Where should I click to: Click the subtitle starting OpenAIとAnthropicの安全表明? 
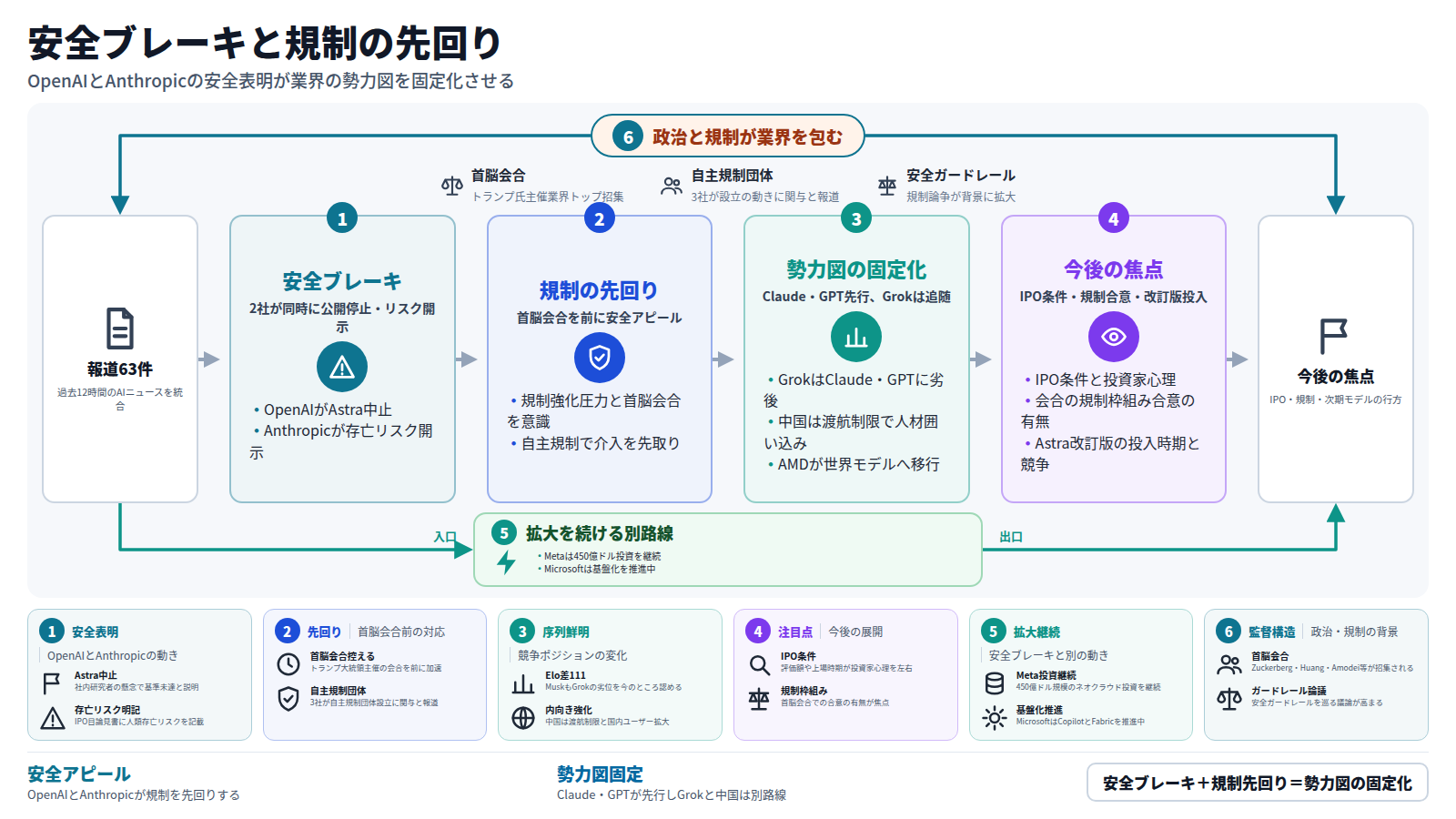coord(271,81)
